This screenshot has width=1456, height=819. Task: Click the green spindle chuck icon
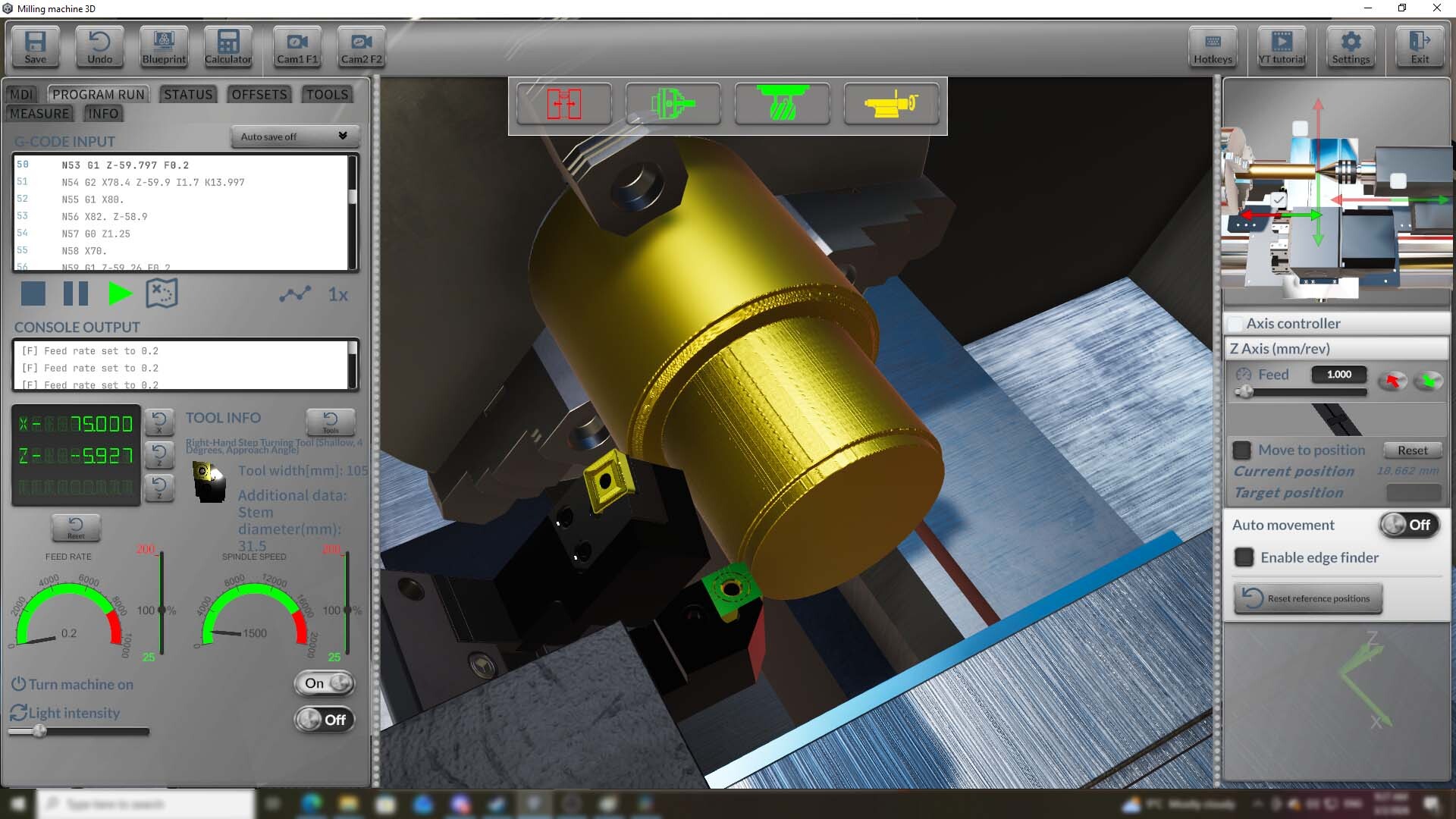coord(672,104)
